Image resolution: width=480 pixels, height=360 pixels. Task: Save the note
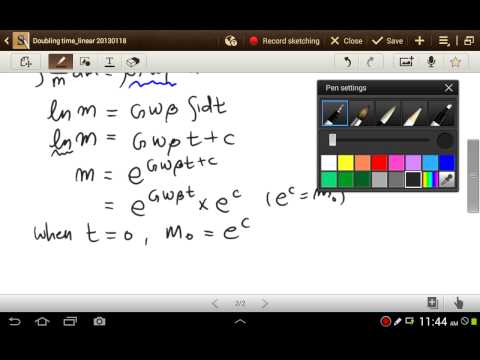coord(388,41)
